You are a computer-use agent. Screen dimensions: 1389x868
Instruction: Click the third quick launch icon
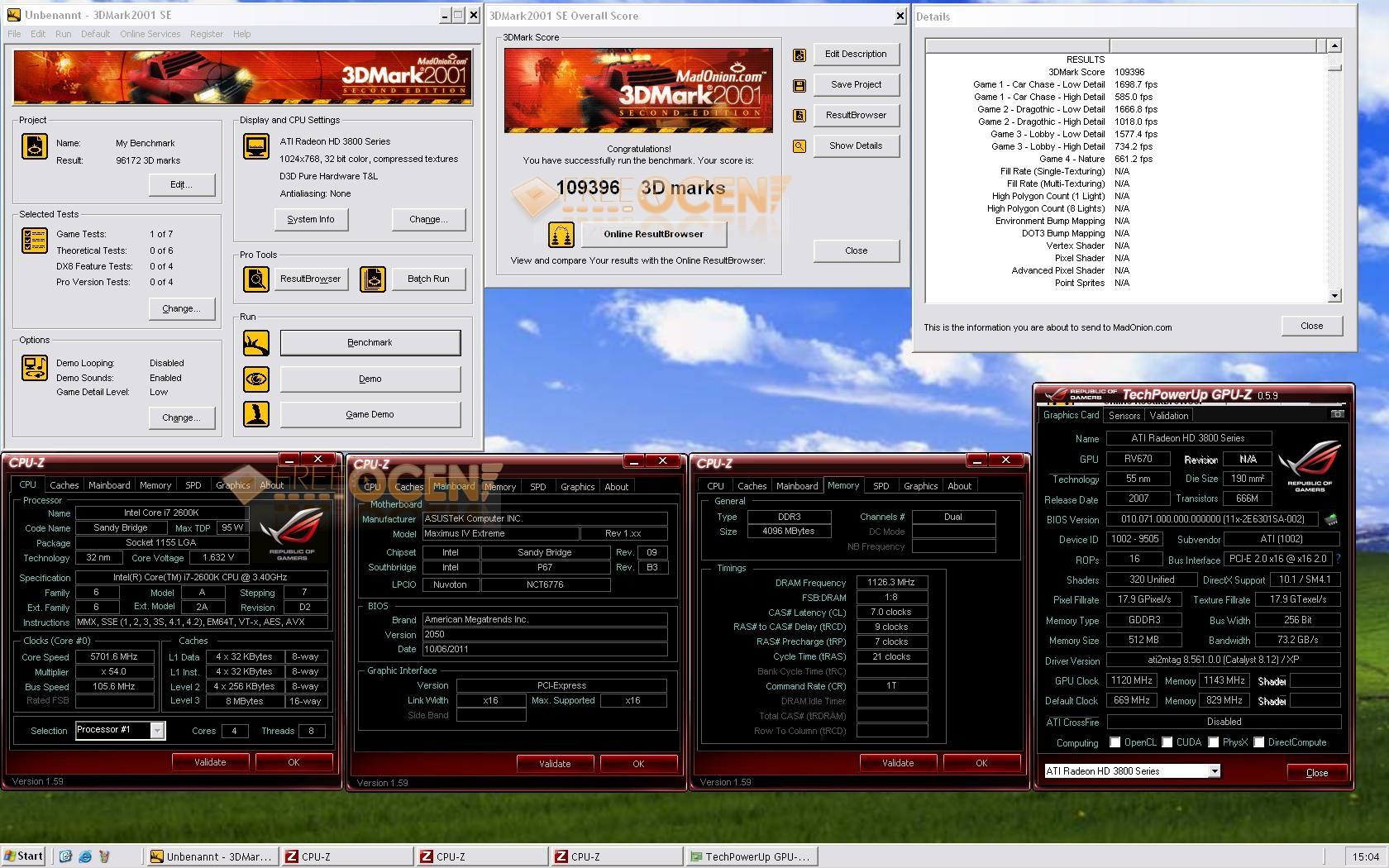[104, 856]
